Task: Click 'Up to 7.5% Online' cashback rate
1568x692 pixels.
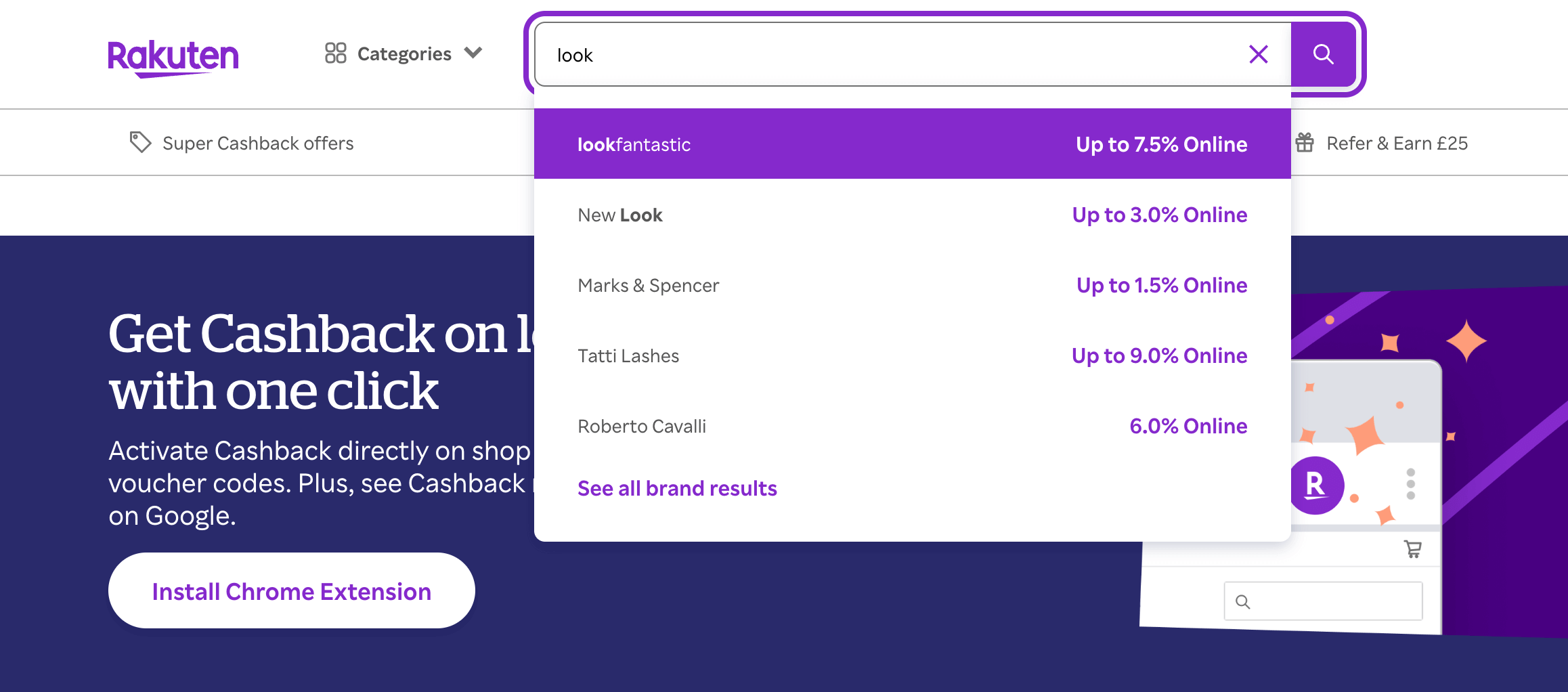Action: click(1162, 144)
